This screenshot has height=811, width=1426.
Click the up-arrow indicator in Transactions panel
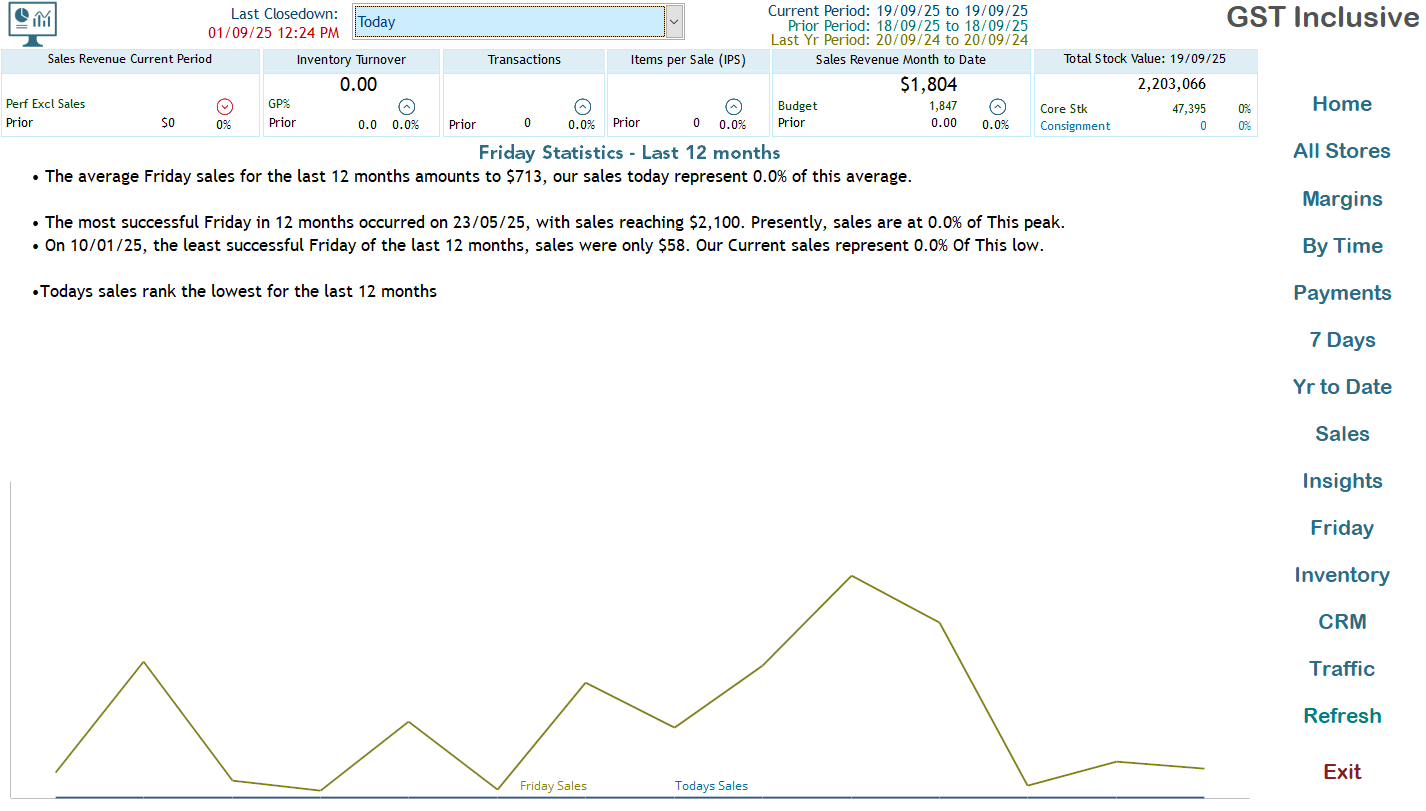click(x=582, y=106)
